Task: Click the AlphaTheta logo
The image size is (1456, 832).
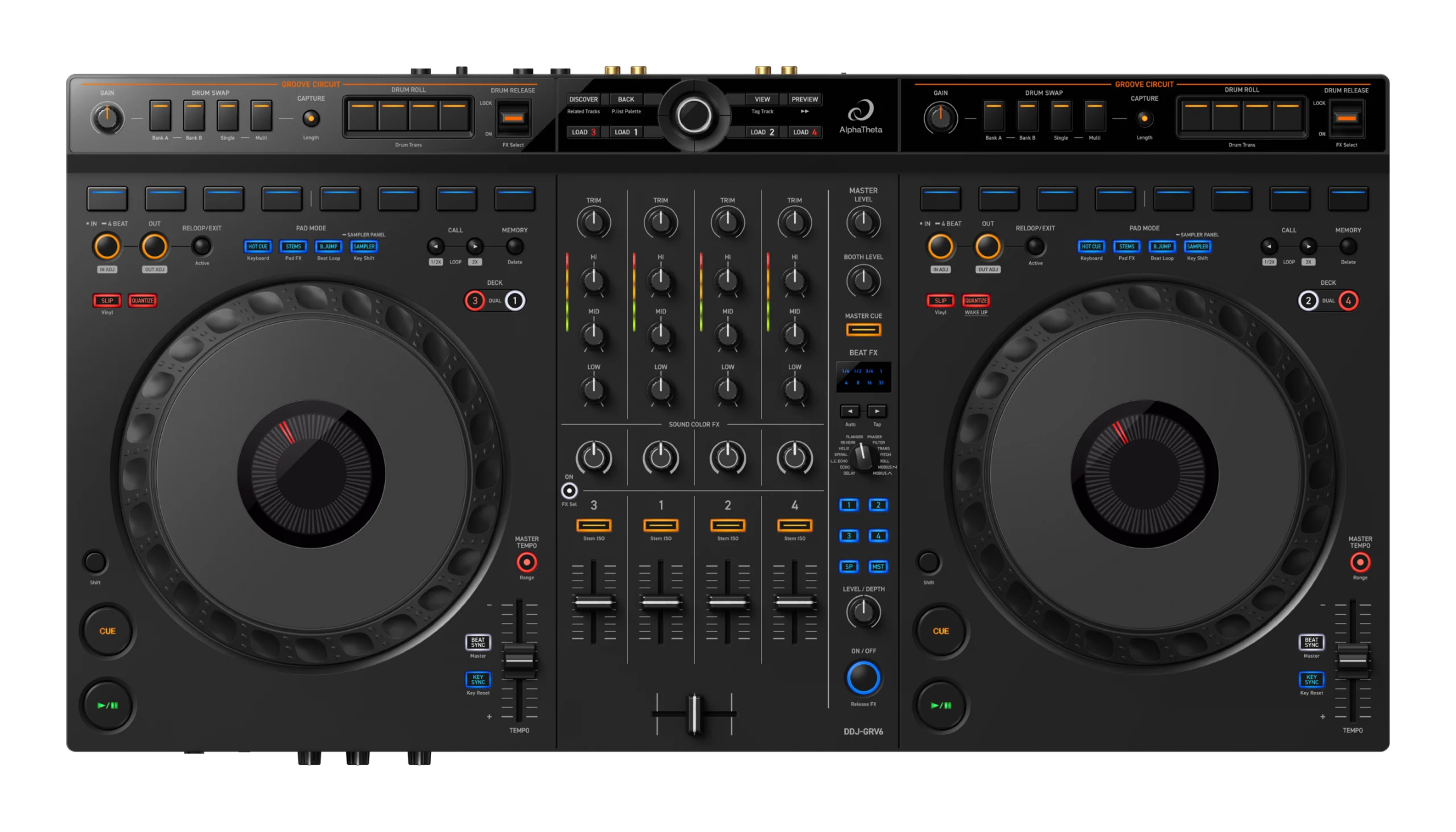Action: click(x=860, y=117)
